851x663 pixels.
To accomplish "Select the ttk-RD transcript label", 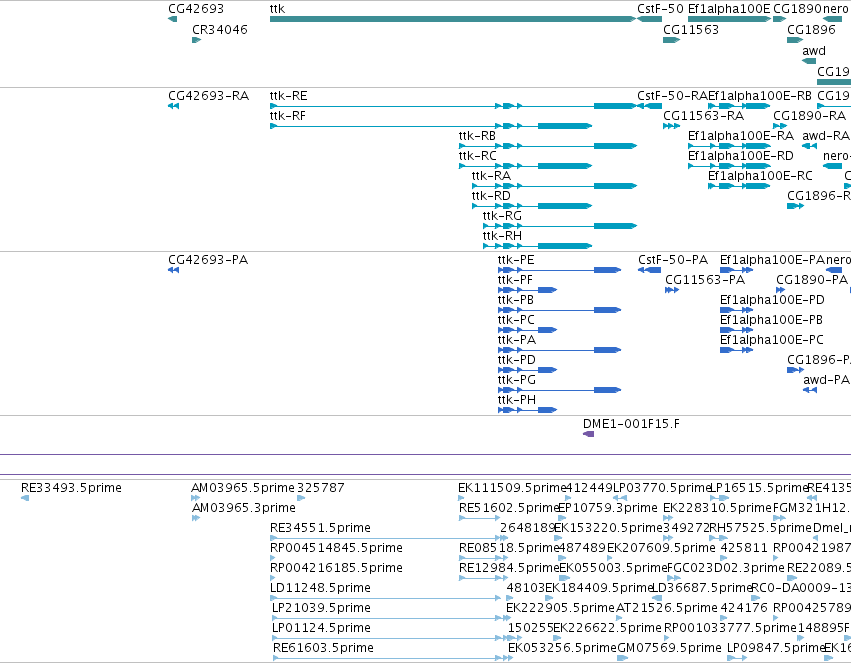I will 491,196.
